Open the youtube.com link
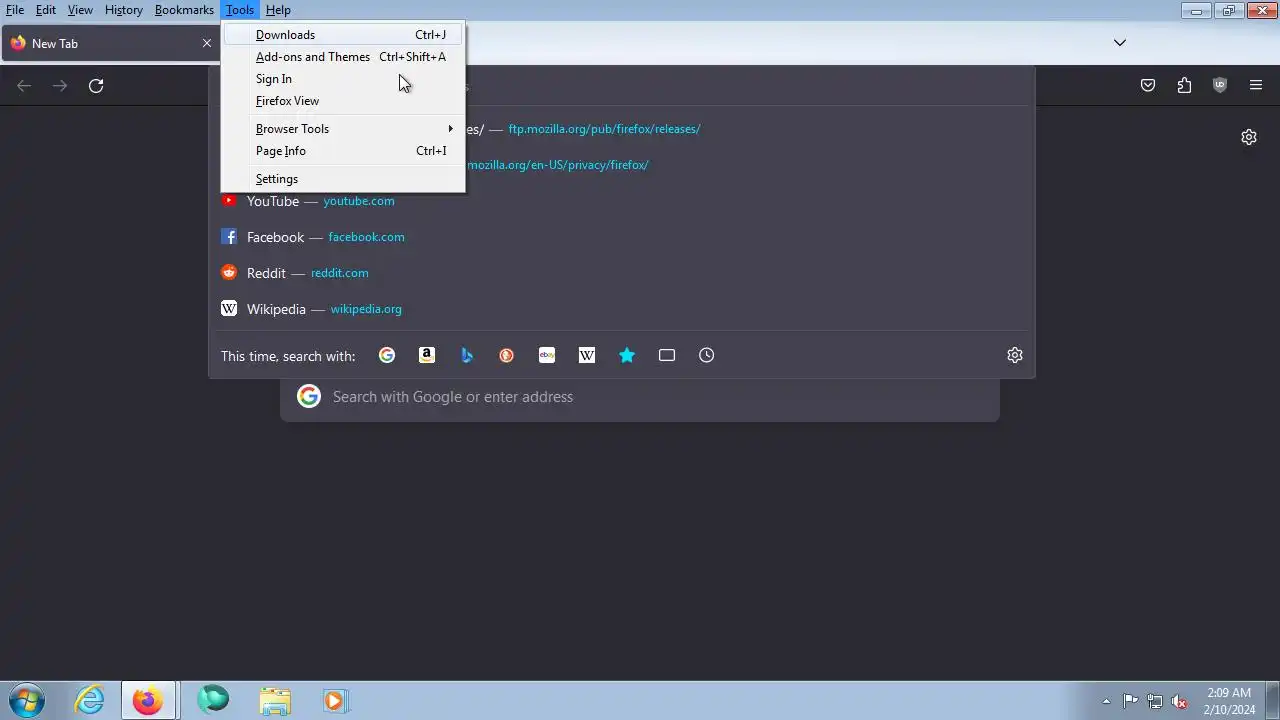Screen dimensions: 1280x720 pos(359,201)
